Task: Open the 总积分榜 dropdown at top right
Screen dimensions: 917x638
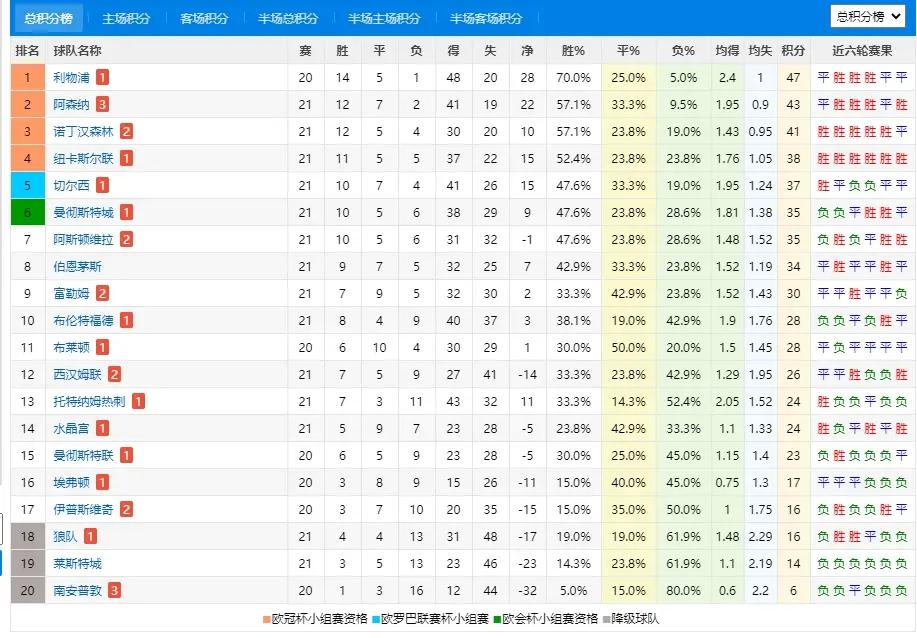Action: (868, 16)
